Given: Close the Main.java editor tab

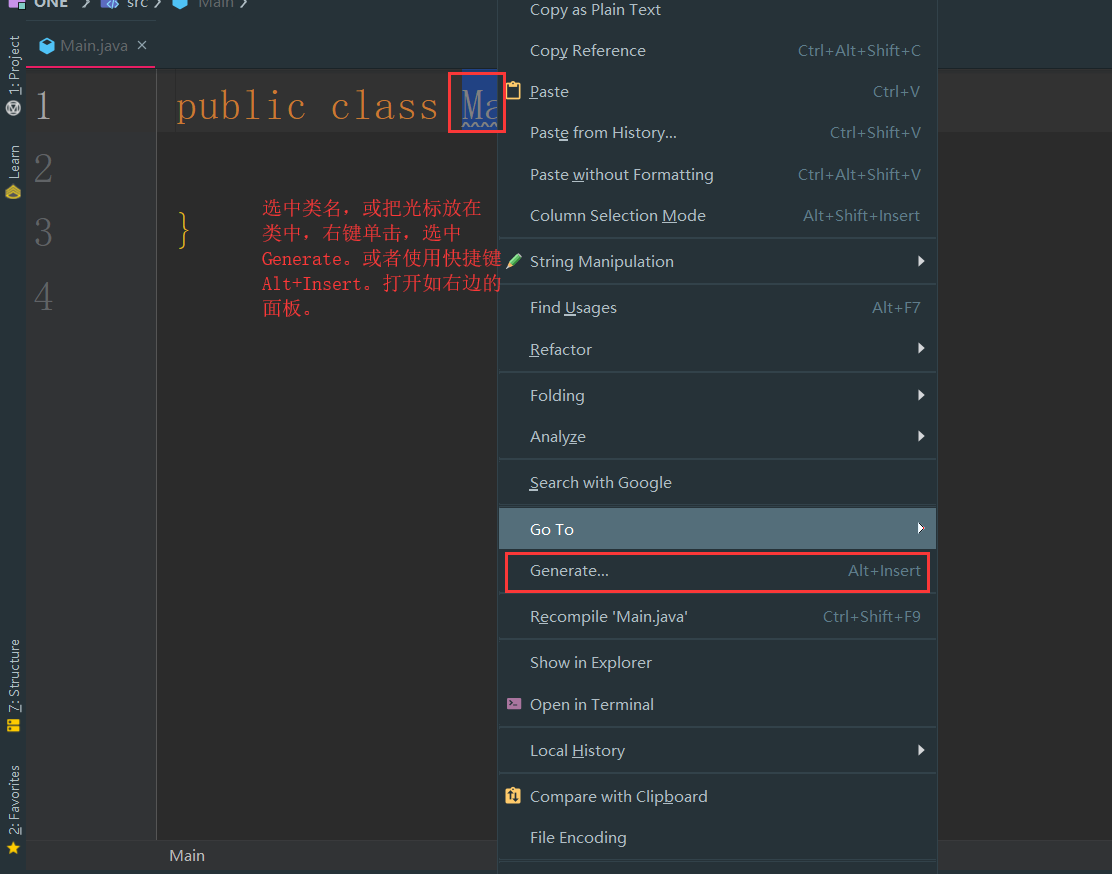Looking at the screenshot, I should (142, 45).
